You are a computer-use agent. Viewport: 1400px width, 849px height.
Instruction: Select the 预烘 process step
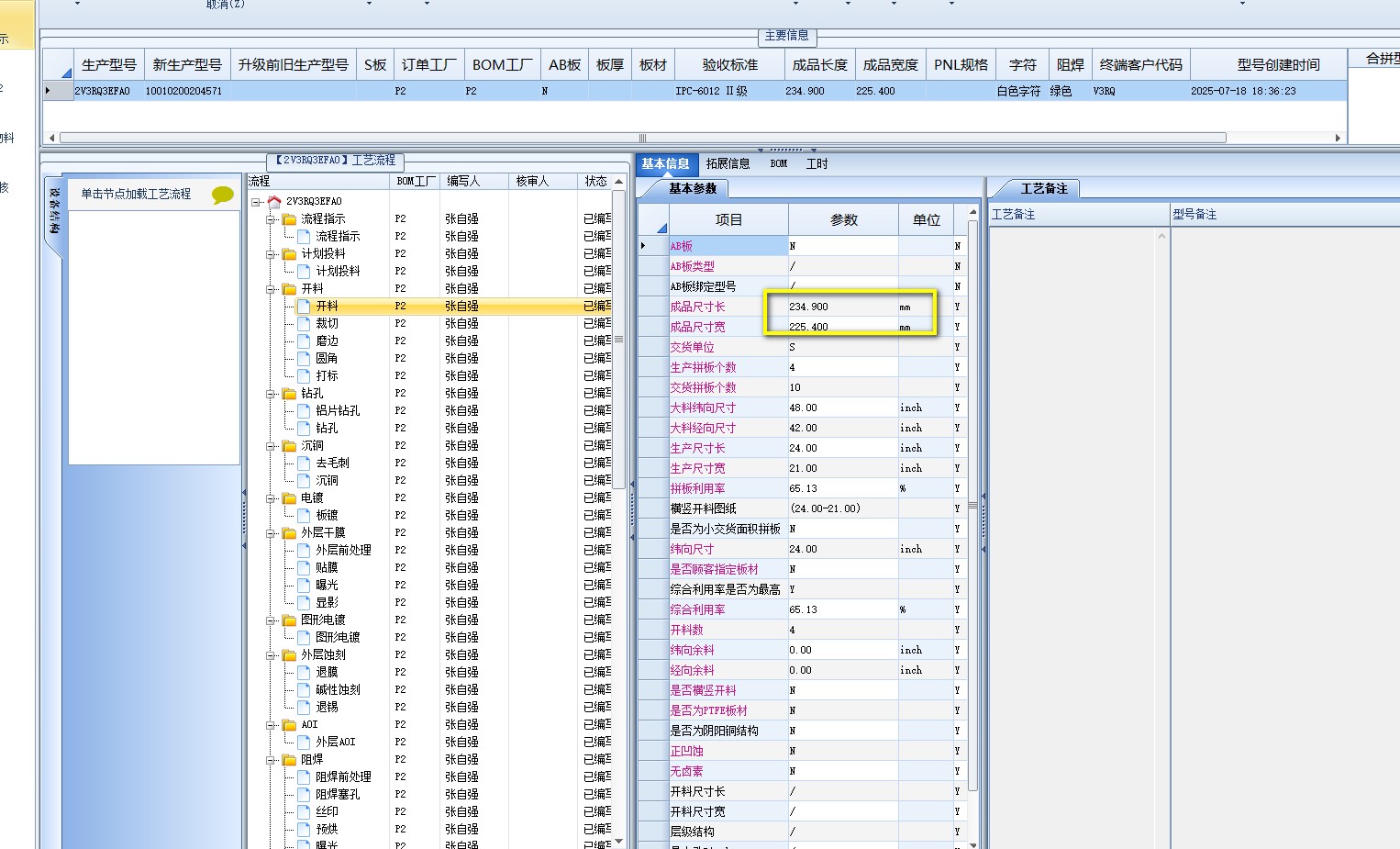327,829
